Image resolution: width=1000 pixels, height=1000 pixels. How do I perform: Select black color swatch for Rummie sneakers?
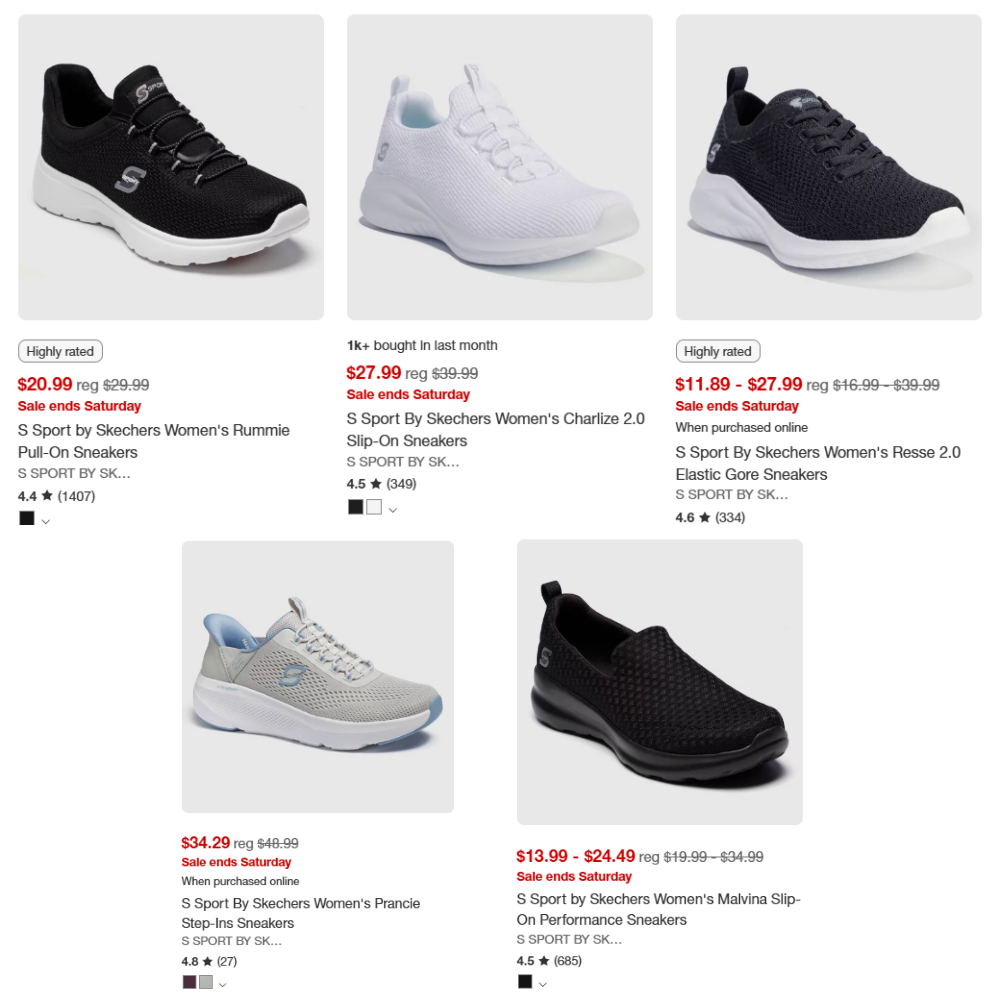(27, 518)
